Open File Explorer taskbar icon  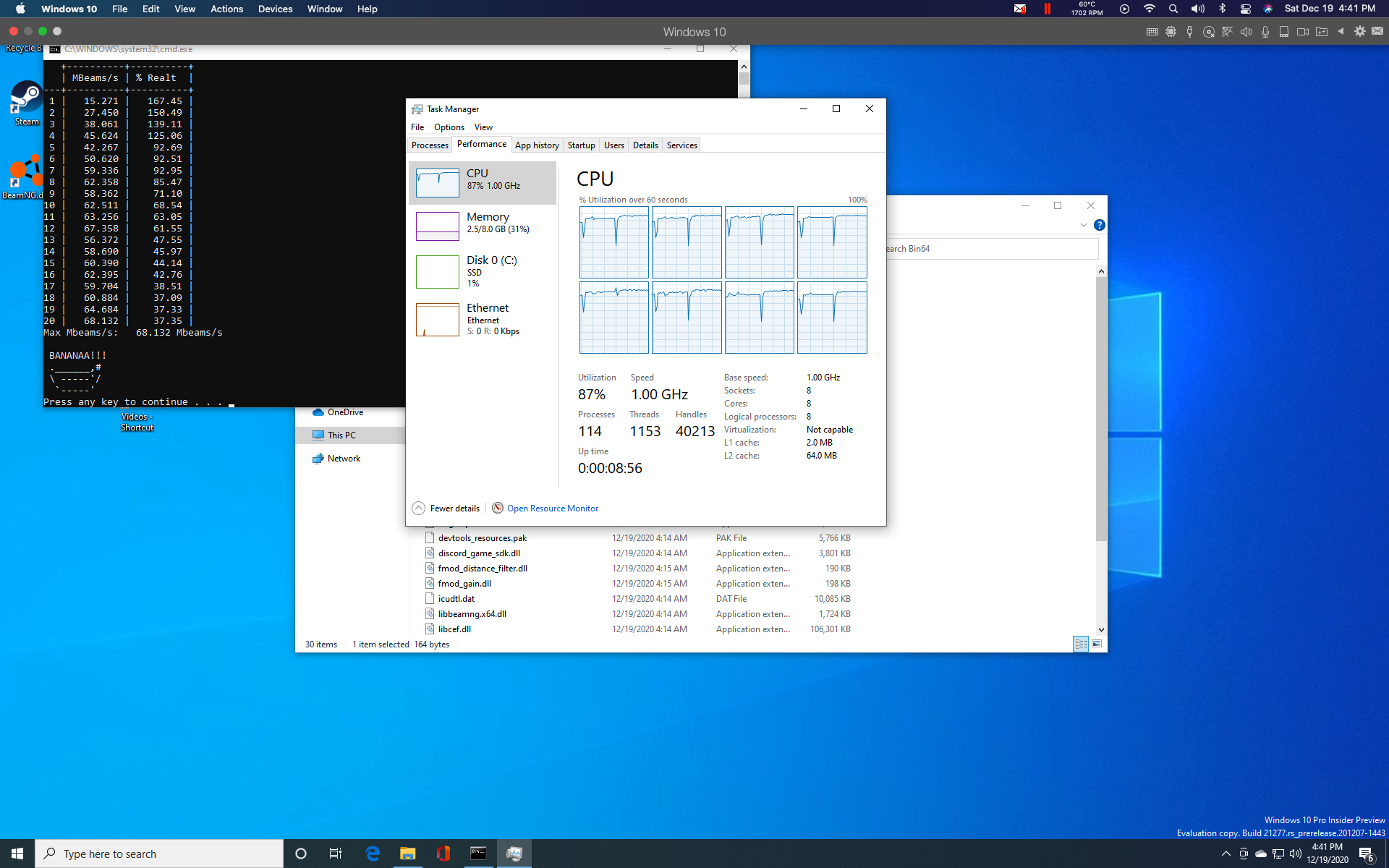pos(408,854)
